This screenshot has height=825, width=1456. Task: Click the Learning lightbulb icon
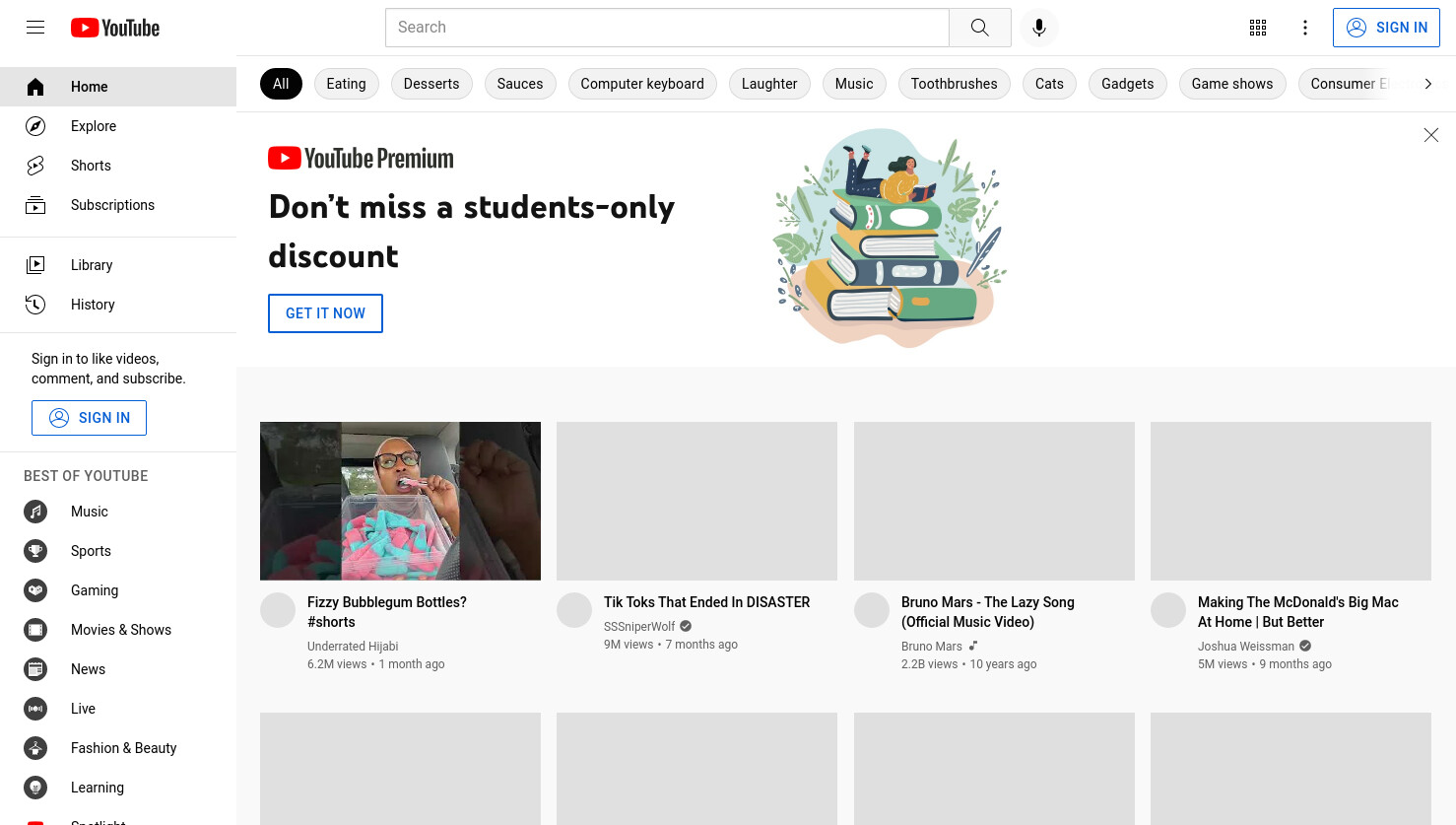pyautogui.click(x=35, y=788)
